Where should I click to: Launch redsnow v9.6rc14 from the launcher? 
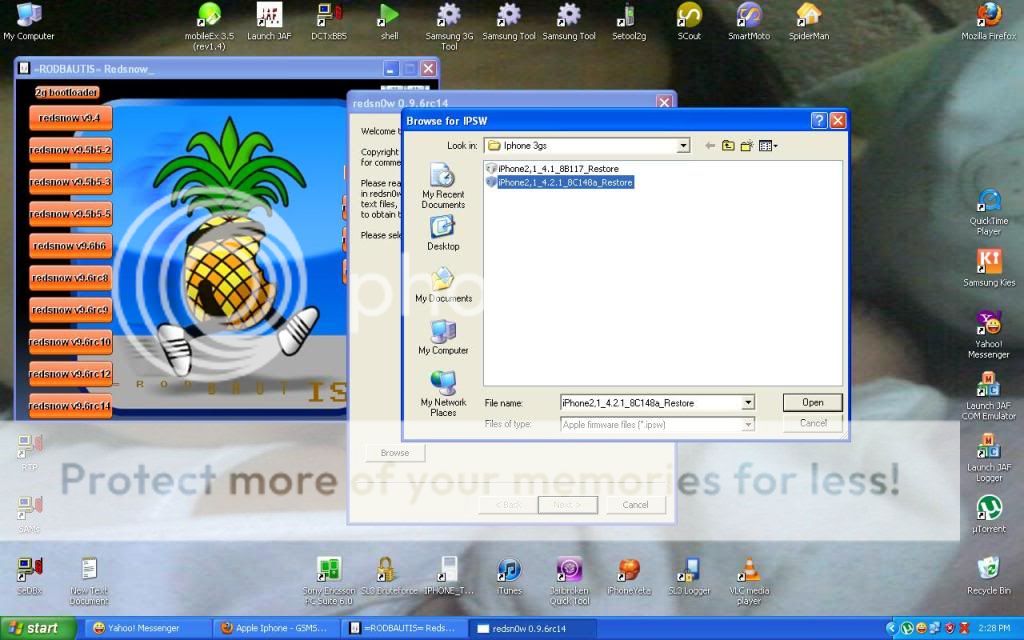point(70,406)
